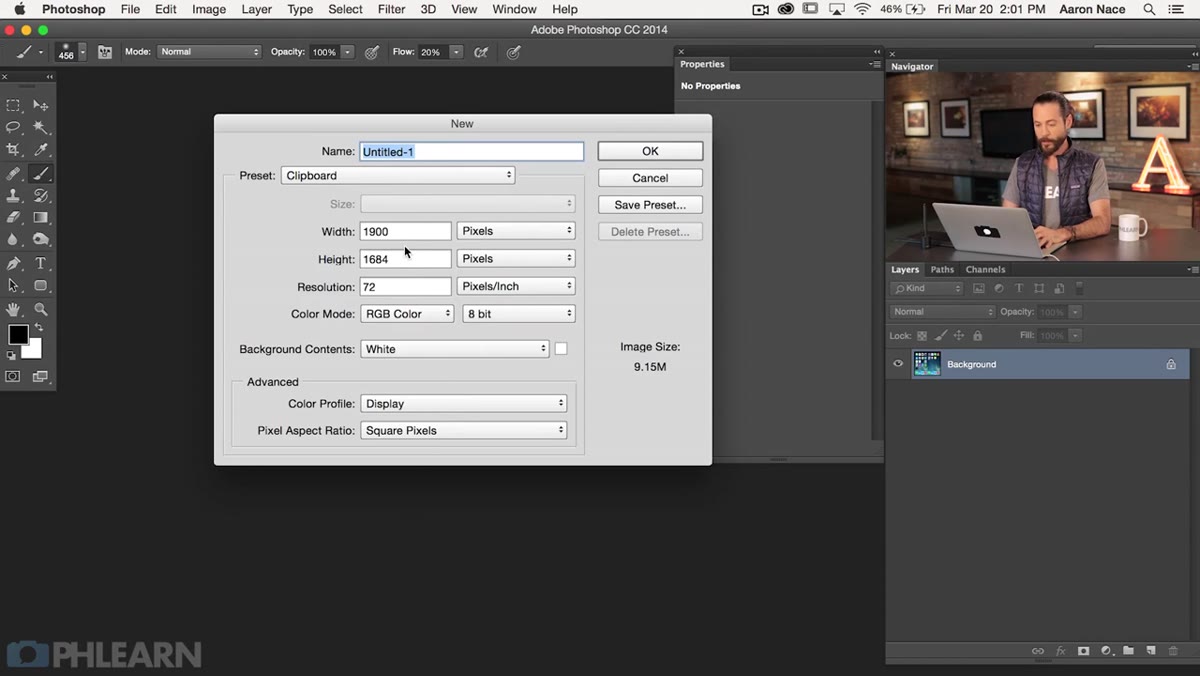1200x676 pixels.
Task: Open Background Contents White dropdown
Action: [x=455, y=349]
